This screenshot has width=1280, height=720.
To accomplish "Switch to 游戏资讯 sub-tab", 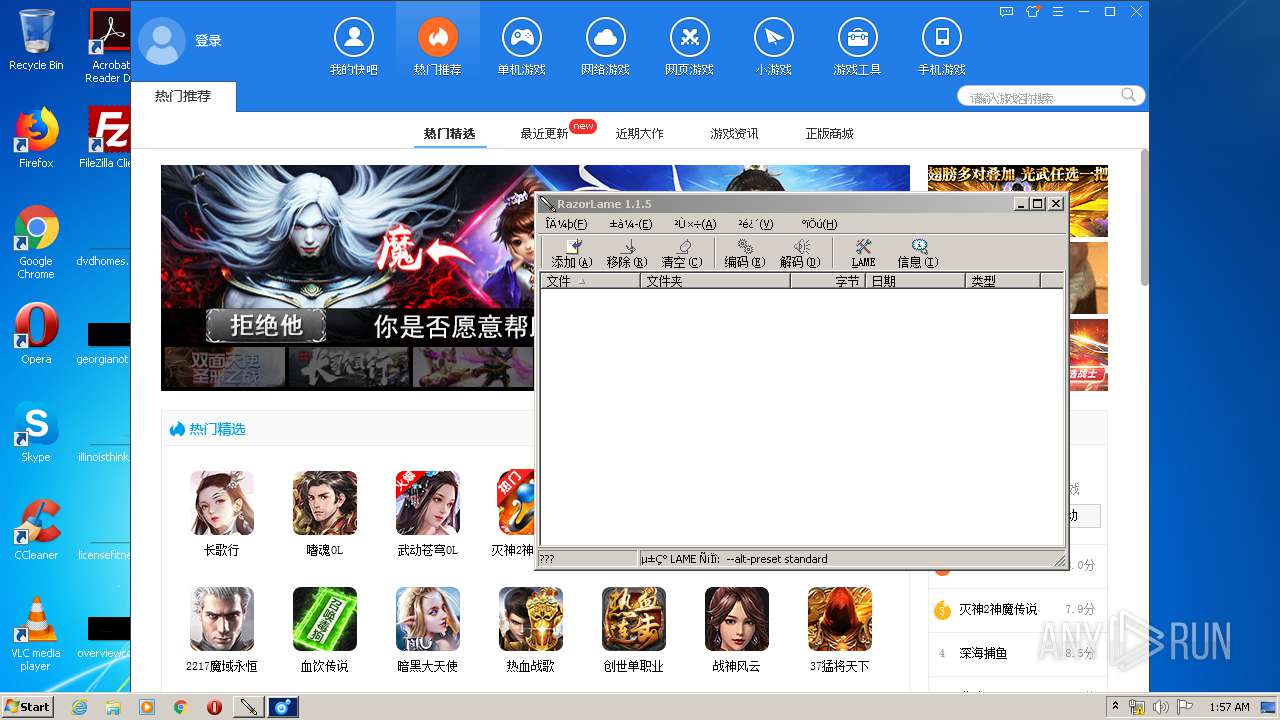I will (x=734, y=133).
